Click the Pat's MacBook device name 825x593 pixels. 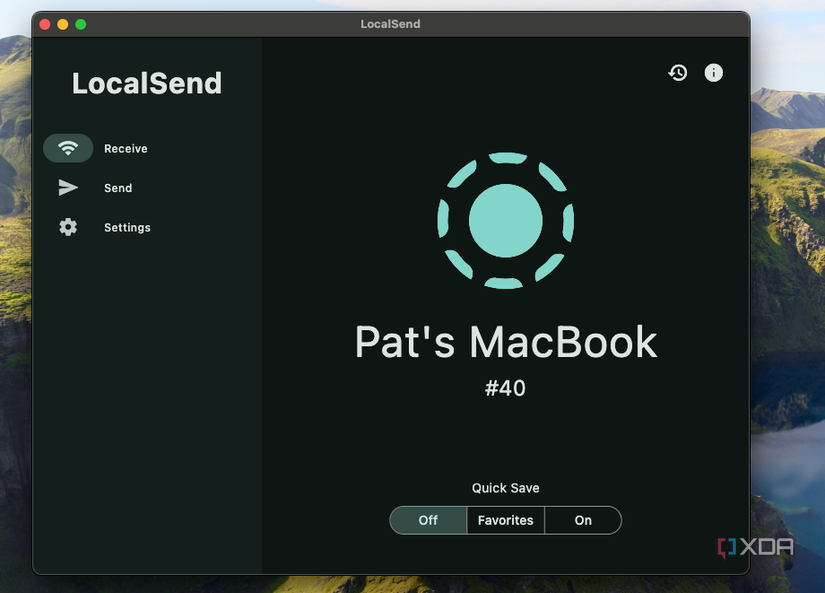(505, 343)
